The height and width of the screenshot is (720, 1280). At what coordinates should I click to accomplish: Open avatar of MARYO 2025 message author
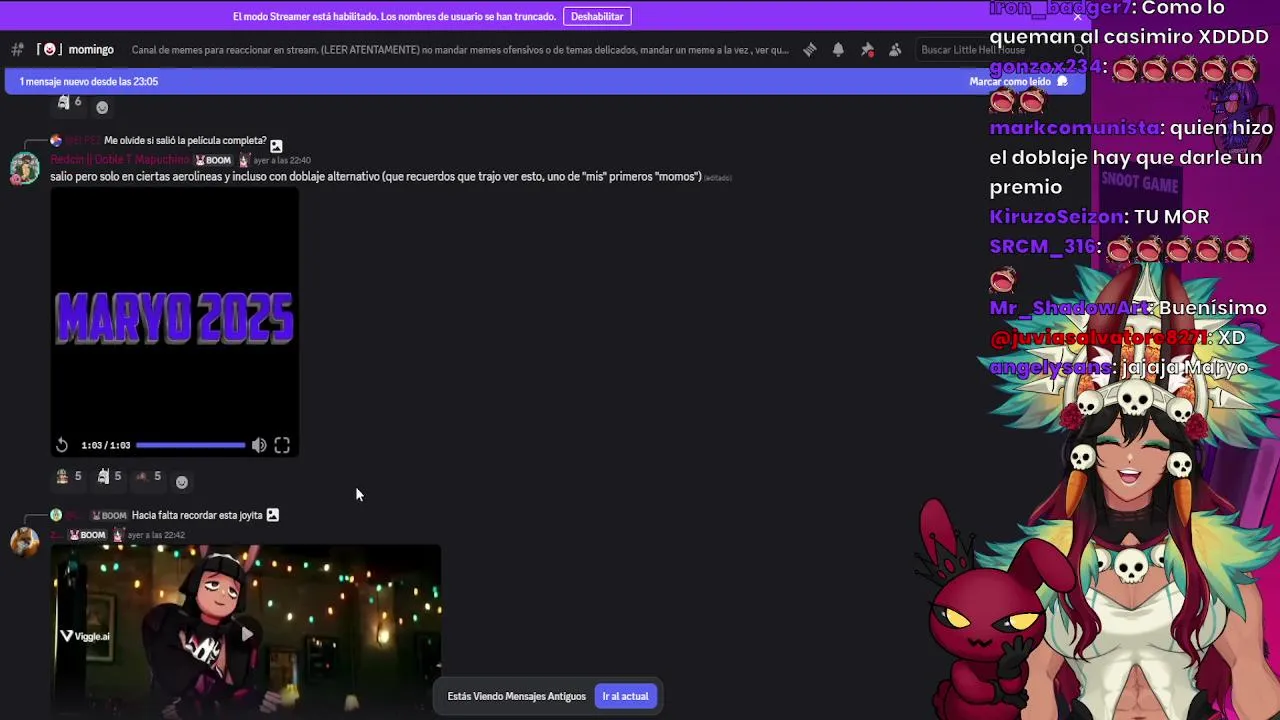click(24, 169)
